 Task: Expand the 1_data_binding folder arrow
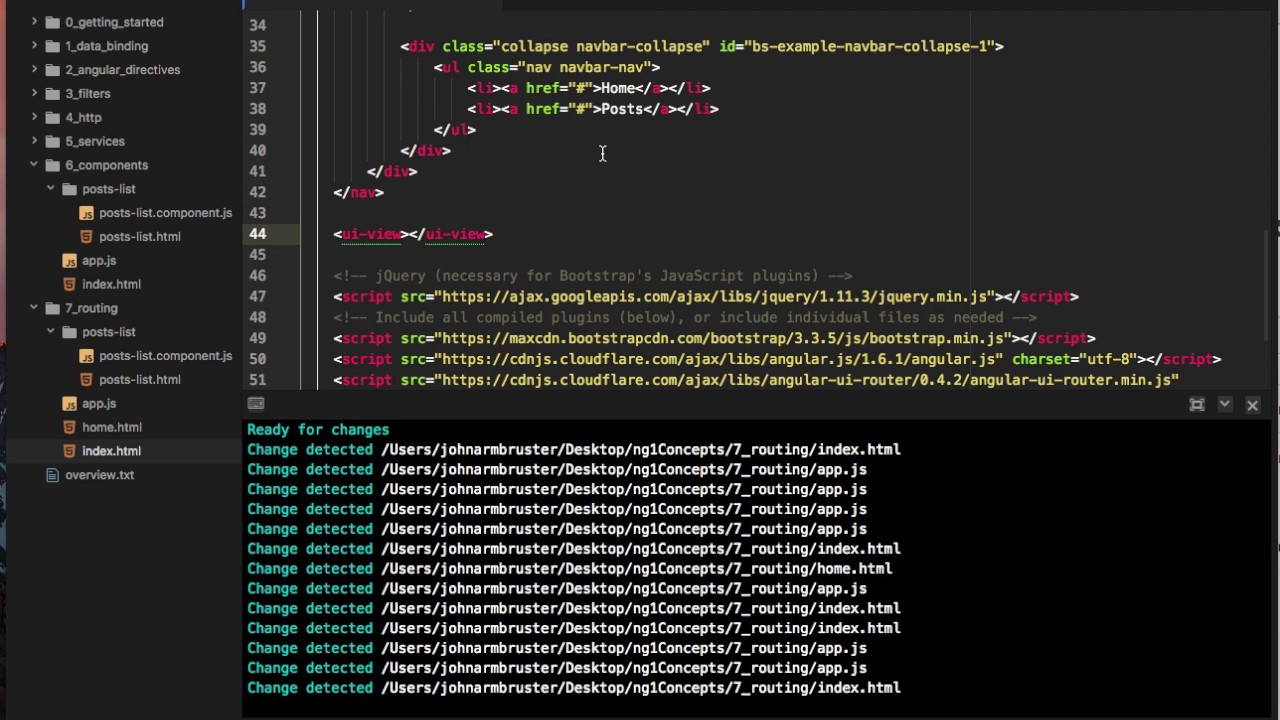tap(34, 46)
